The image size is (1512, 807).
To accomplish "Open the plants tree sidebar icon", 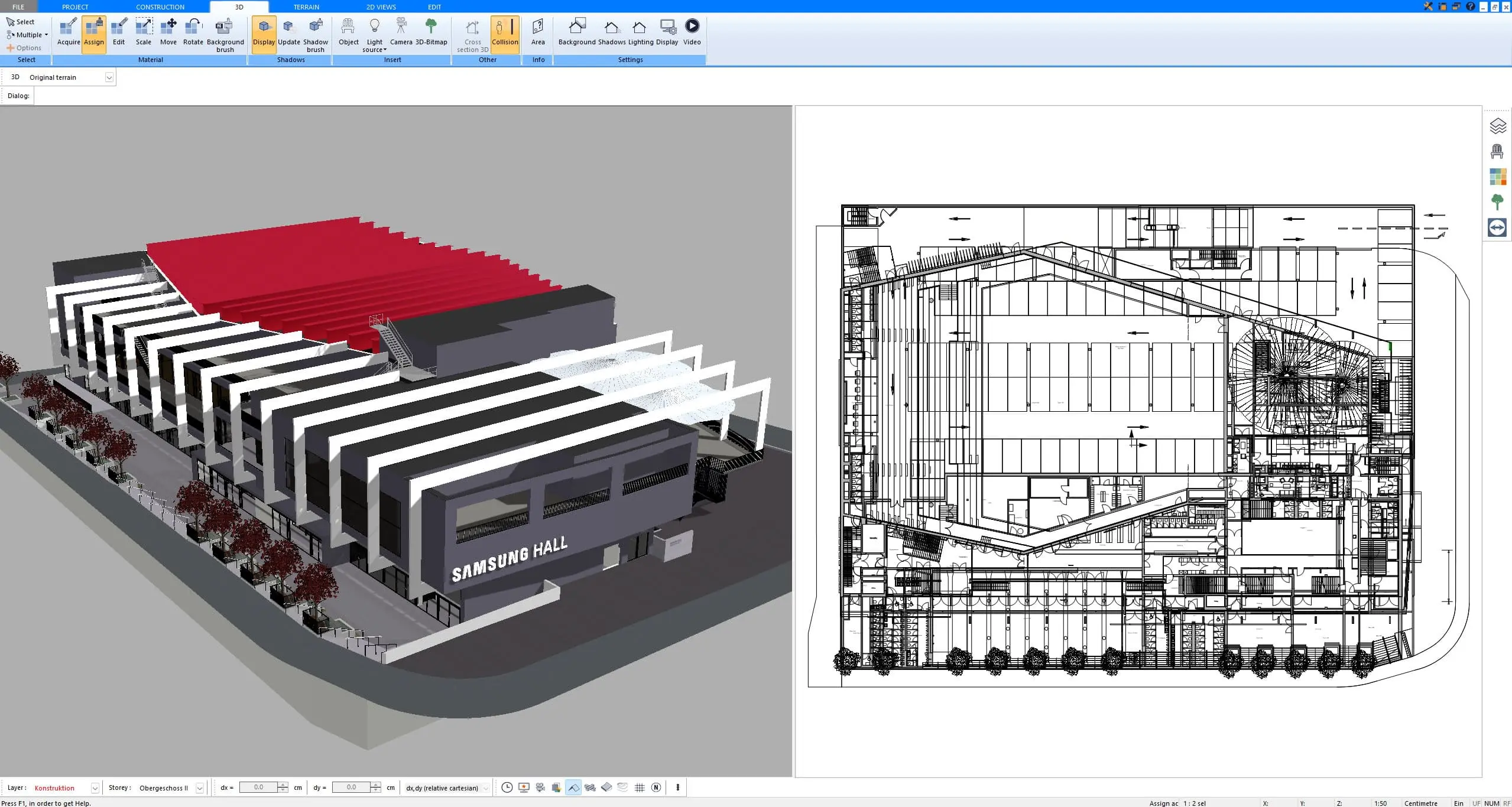I will pos(1498,202).
